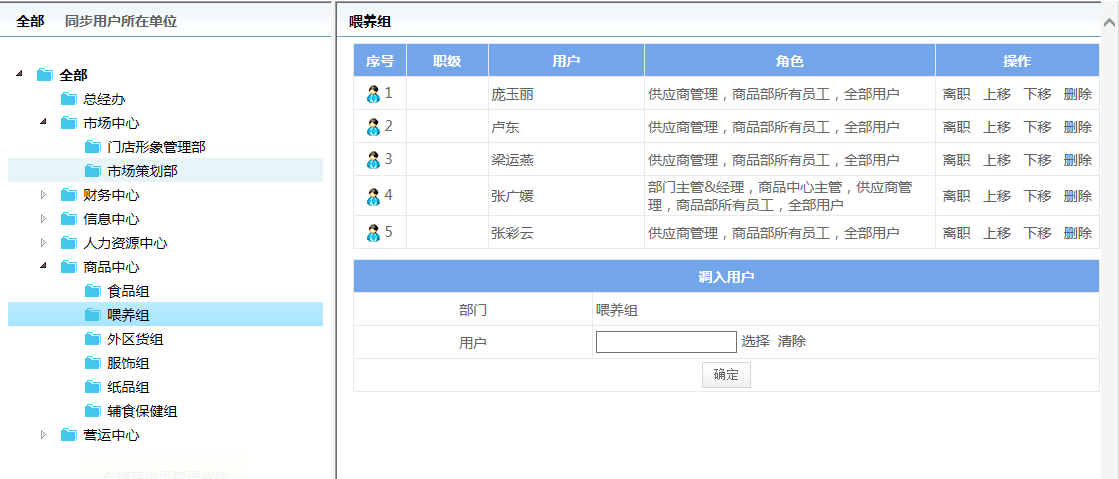Switch to the 全部 tab at top left
This screenshot has width=1119, height=479.
point(30,21)
